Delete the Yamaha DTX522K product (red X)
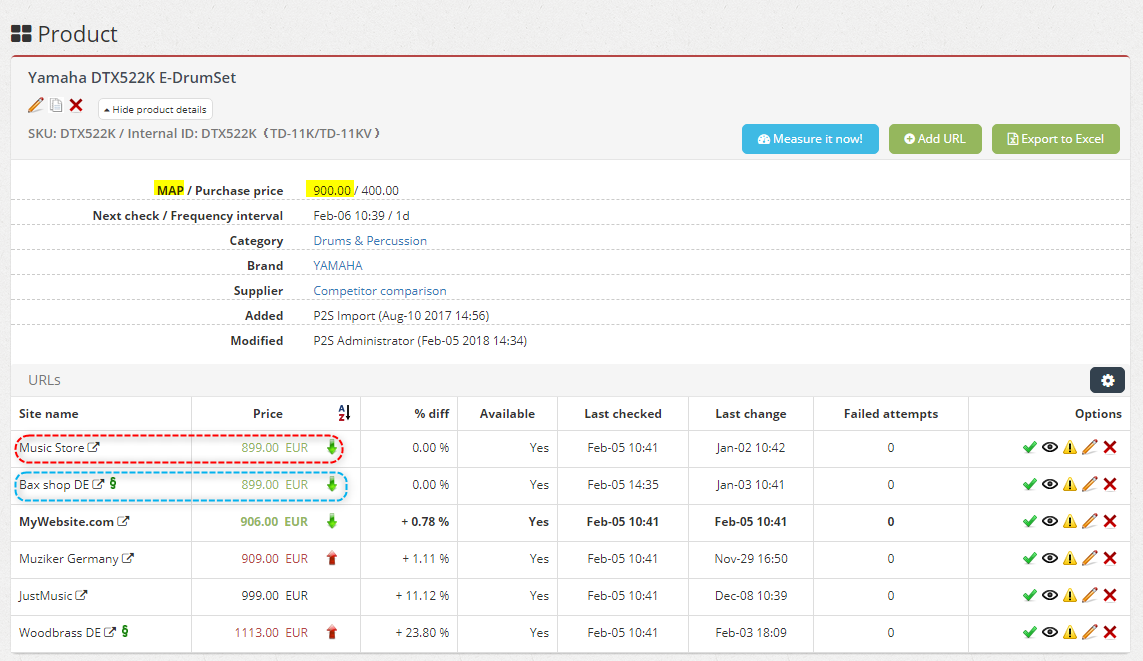1143x661 pixels. [x=76, y=106]
